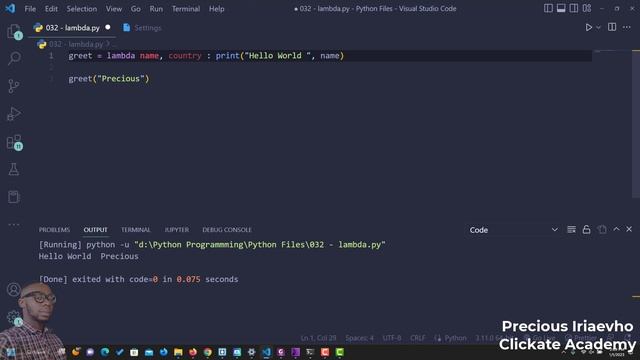Switch to the Settings editor tab
This screenshot has height=360, width=640.
coord(142,28)
